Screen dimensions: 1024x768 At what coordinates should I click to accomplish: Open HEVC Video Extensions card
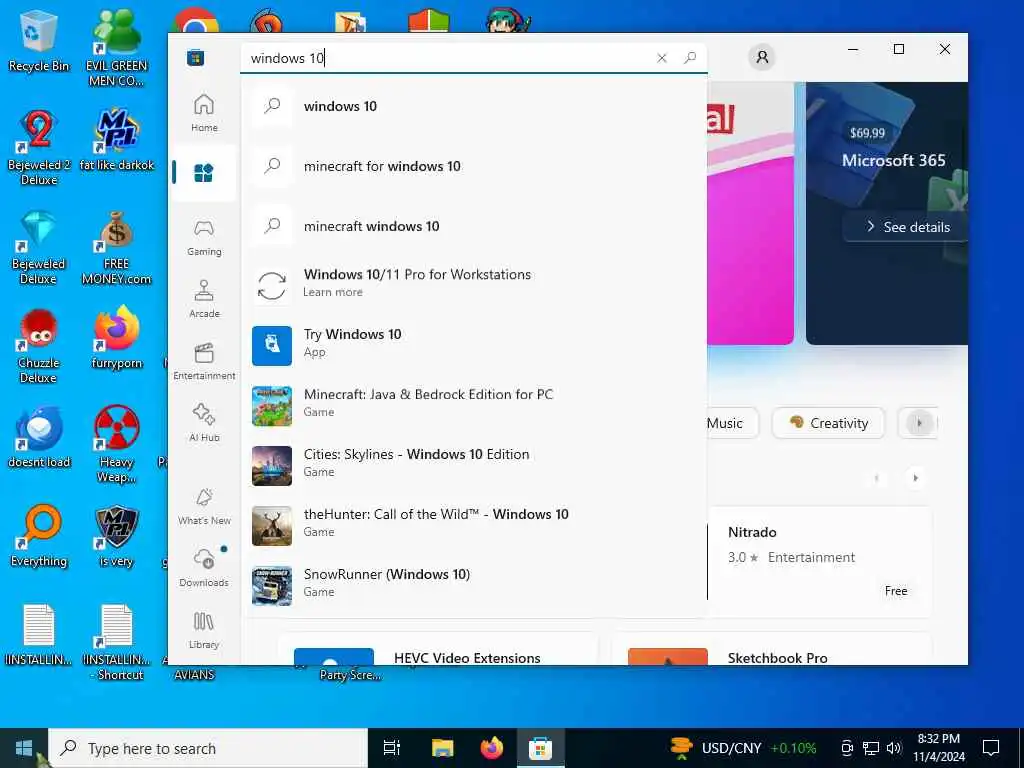coord(438,649)
